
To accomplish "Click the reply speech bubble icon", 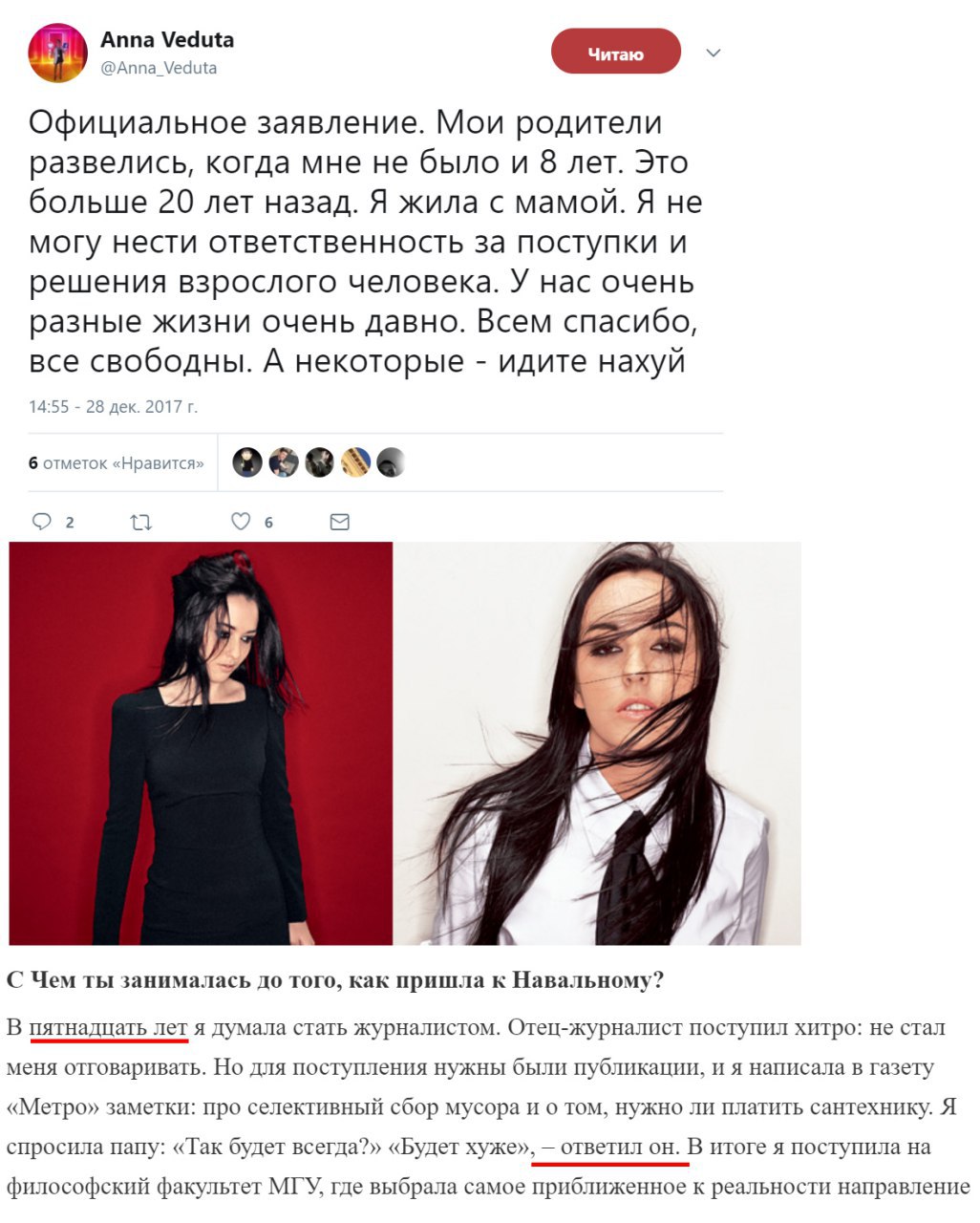I will (41, 522).
